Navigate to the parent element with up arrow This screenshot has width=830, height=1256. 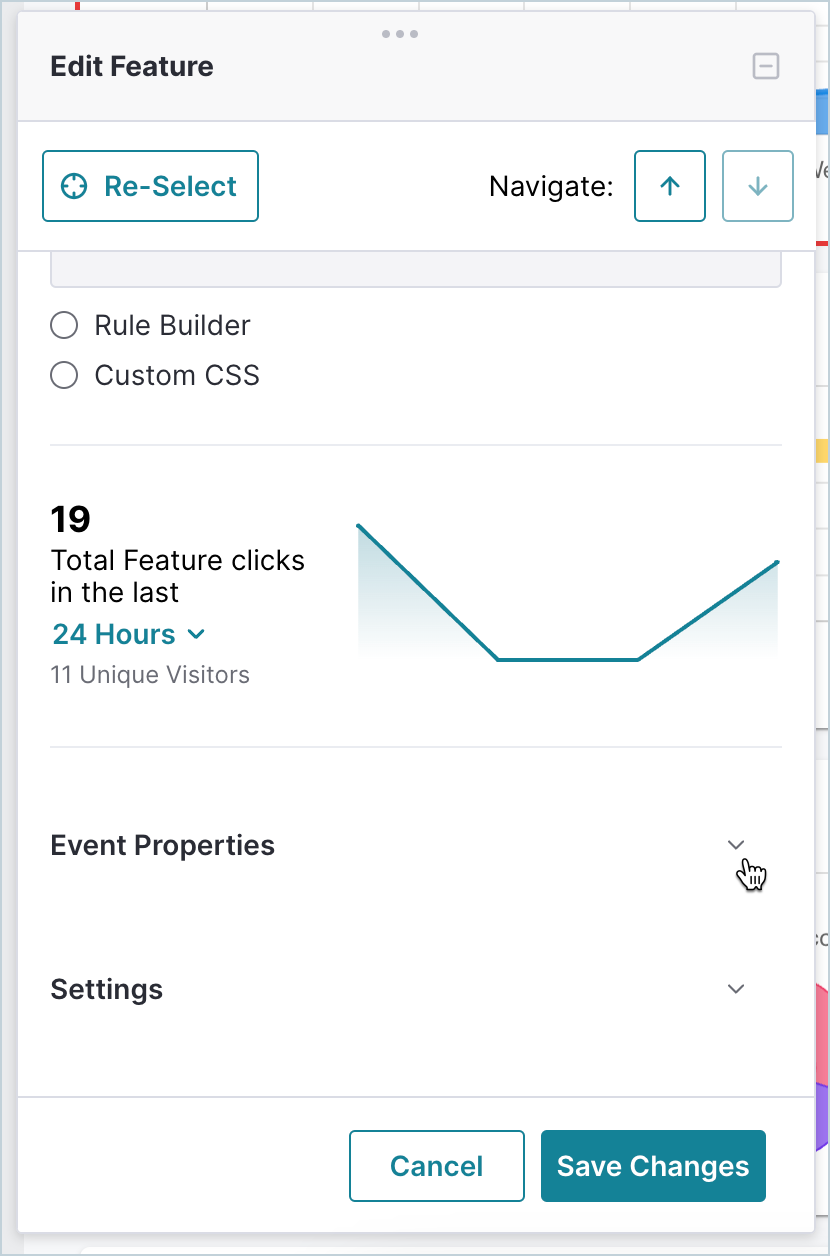pos(670,186)
